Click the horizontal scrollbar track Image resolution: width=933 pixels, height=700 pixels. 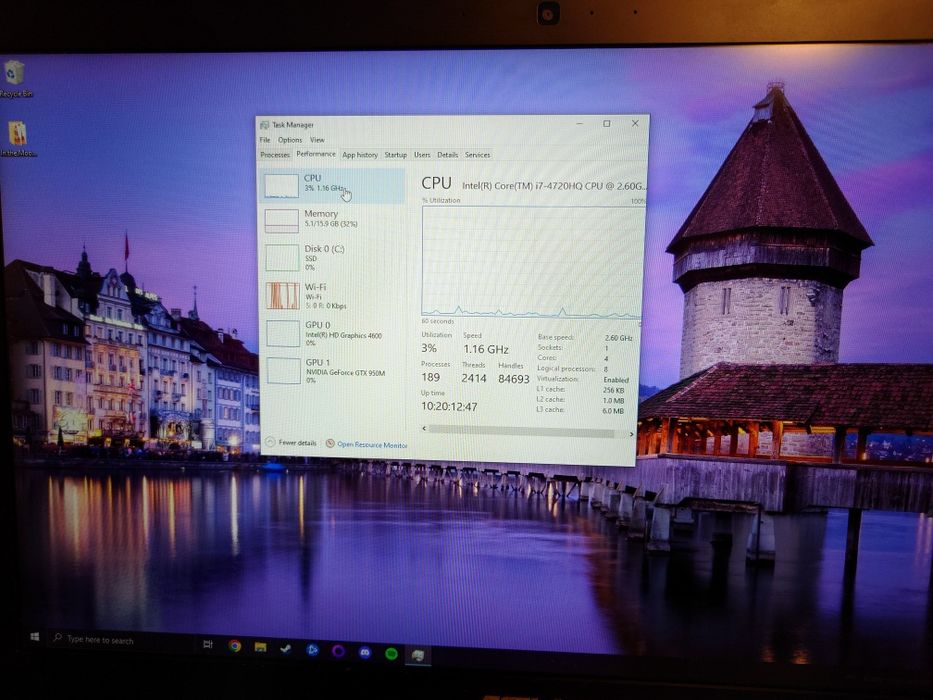click(521, 430)
